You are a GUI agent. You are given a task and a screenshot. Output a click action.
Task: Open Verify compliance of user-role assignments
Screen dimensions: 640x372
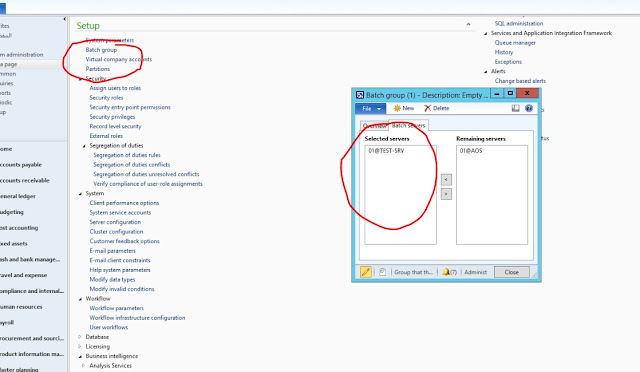click(148, 184)
